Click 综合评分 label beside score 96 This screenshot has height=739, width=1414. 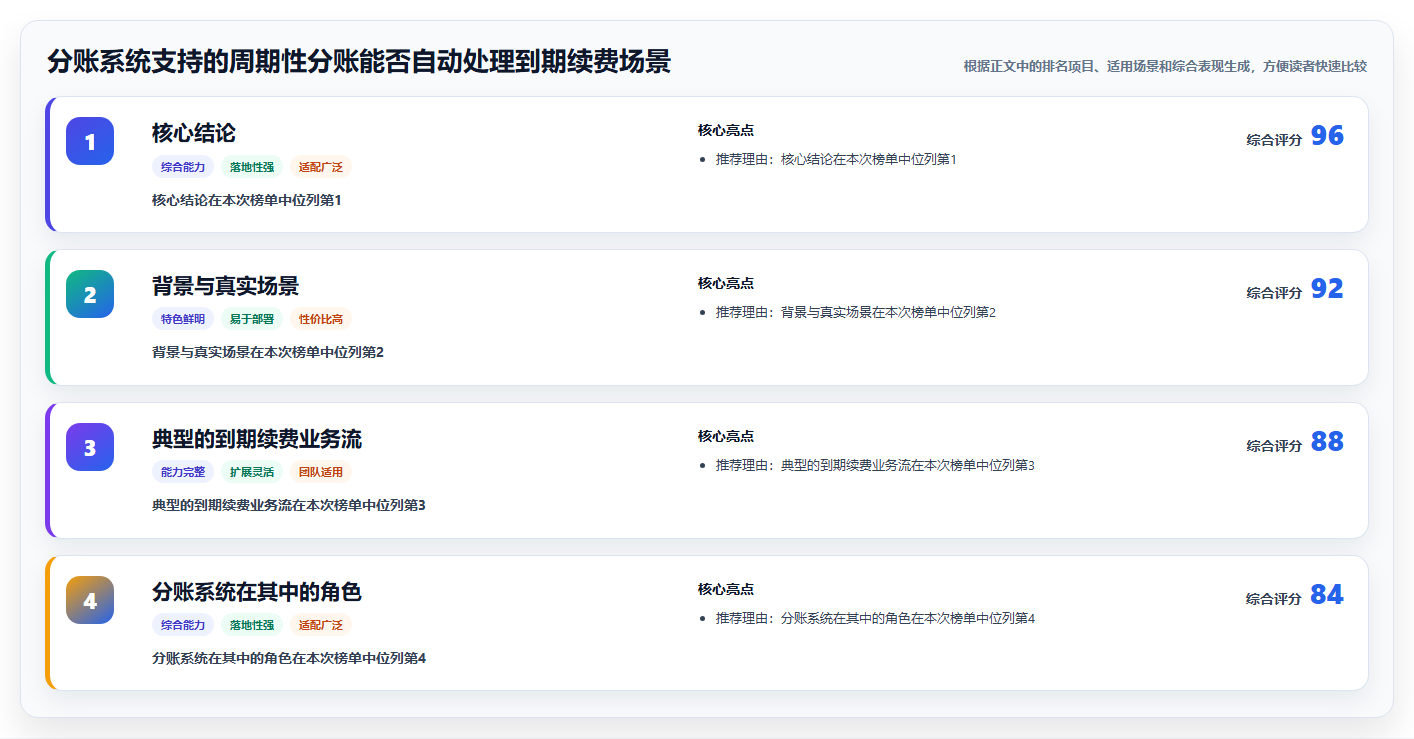[1274, 141]
